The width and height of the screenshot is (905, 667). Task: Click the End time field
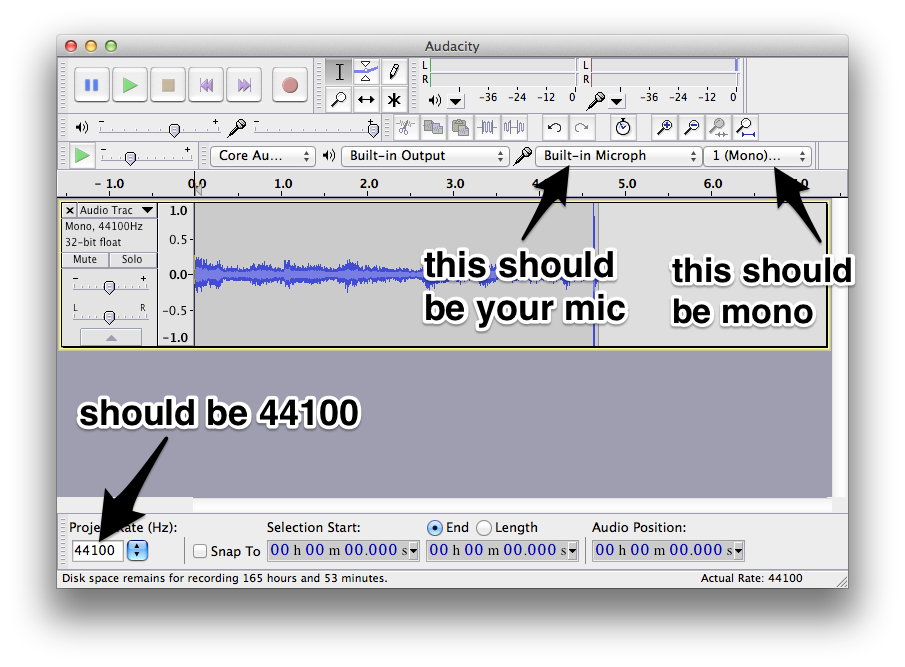502,550
